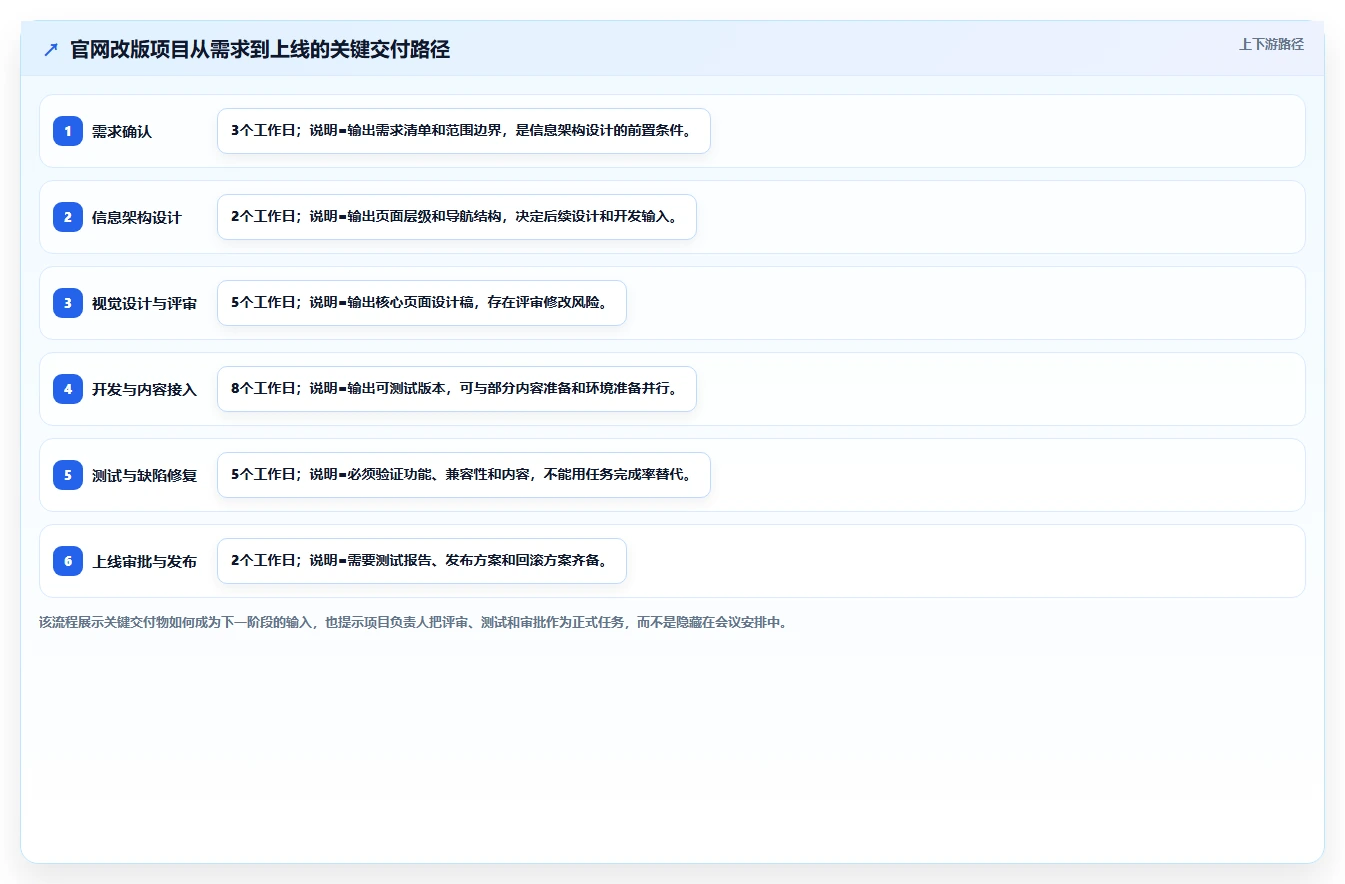The height and width of the screenshot is (884, 1345).
Task: Select the 上线审批与发布 step label
Action: pyautogui.click(x=145, y=561)
